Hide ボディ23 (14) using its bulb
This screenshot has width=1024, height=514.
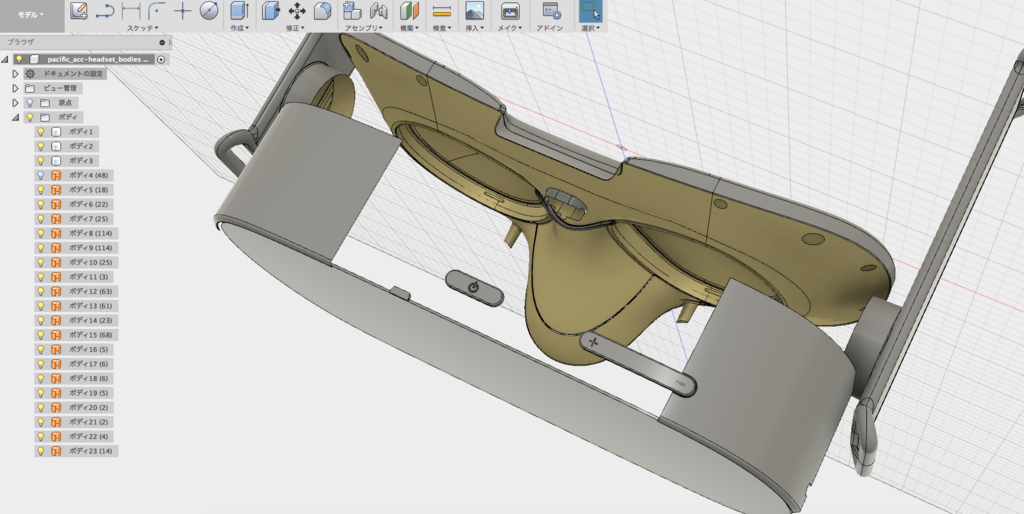coord(40,451)
